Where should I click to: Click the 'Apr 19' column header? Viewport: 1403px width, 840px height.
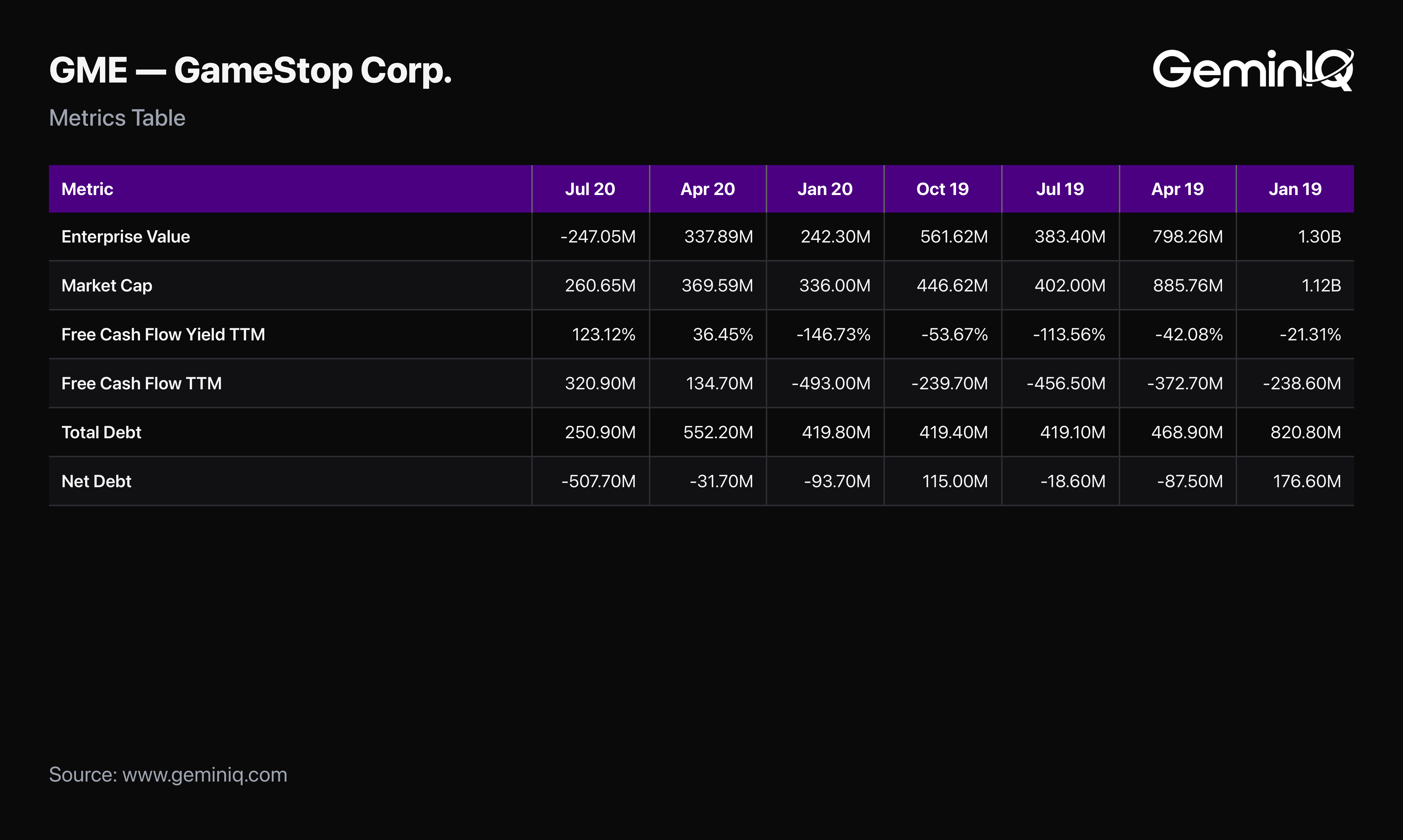pos(1178,189)
